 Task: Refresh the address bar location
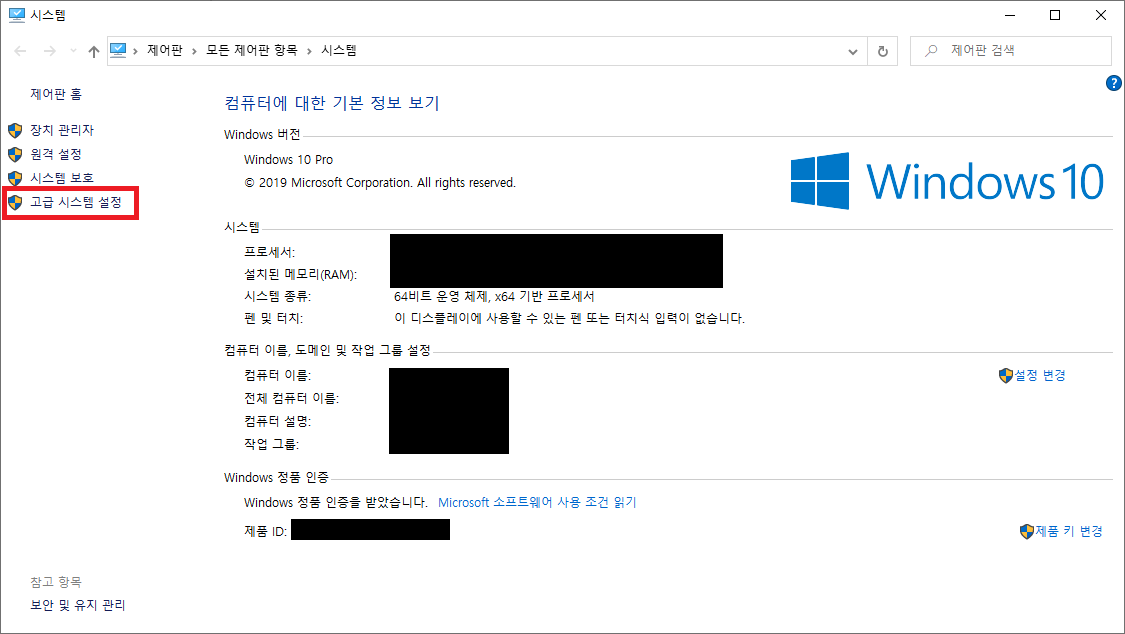[x=882, y=51]
